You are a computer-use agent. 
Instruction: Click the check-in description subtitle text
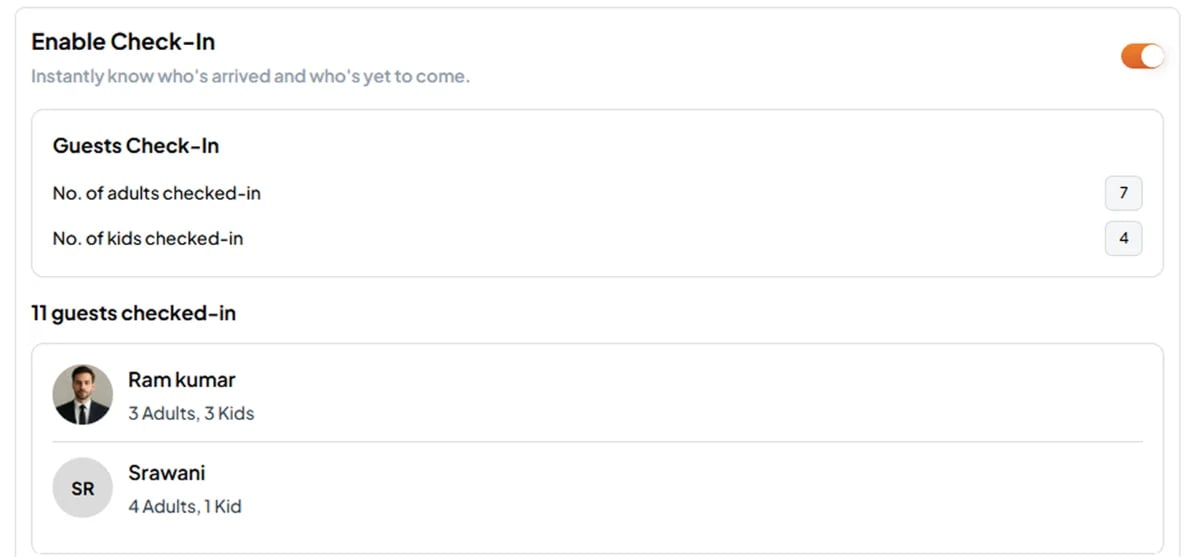click(x=250, y=76)
